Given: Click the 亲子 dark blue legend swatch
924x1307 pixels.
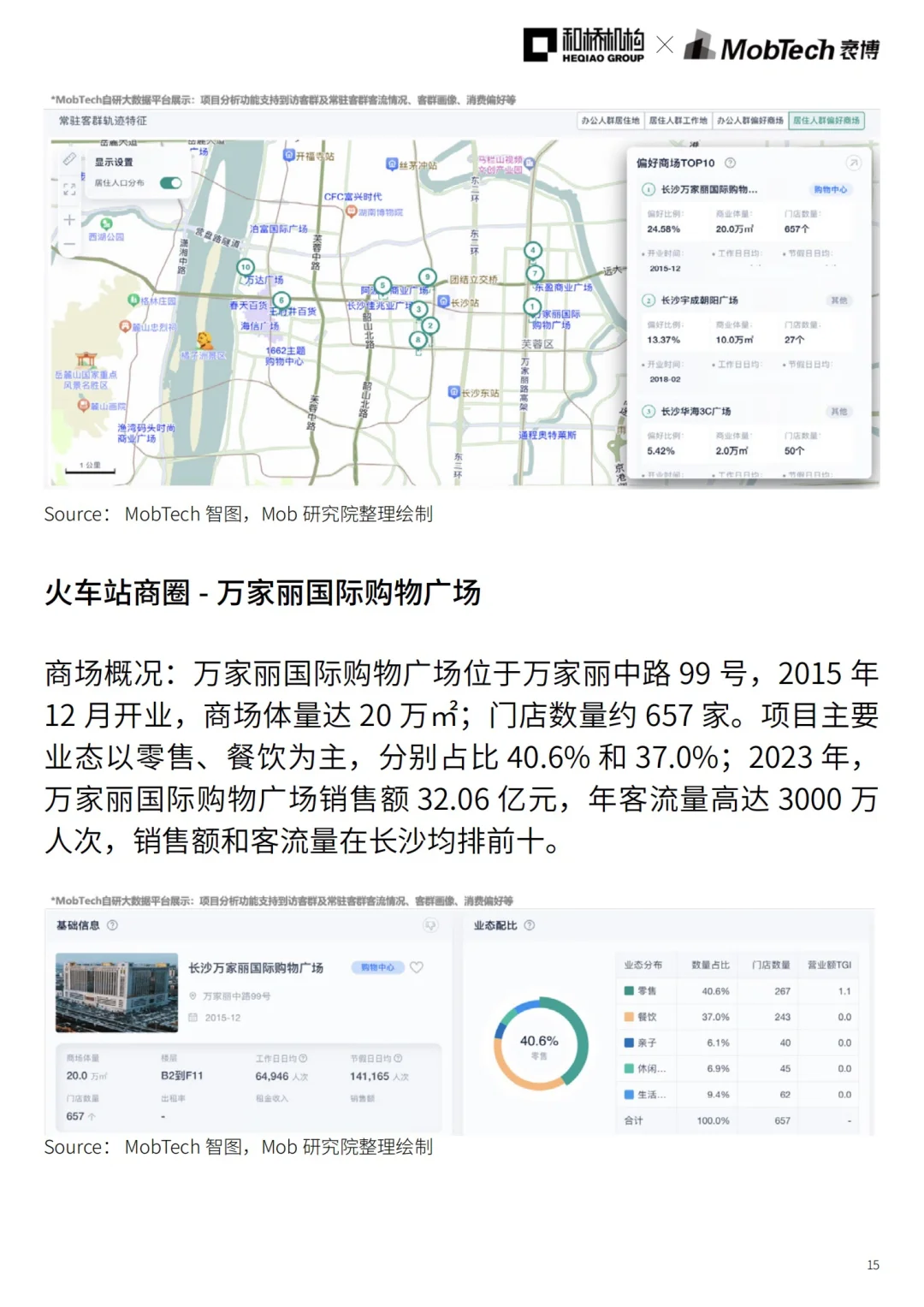Looking at the screenshot, I should [629, 1043].
